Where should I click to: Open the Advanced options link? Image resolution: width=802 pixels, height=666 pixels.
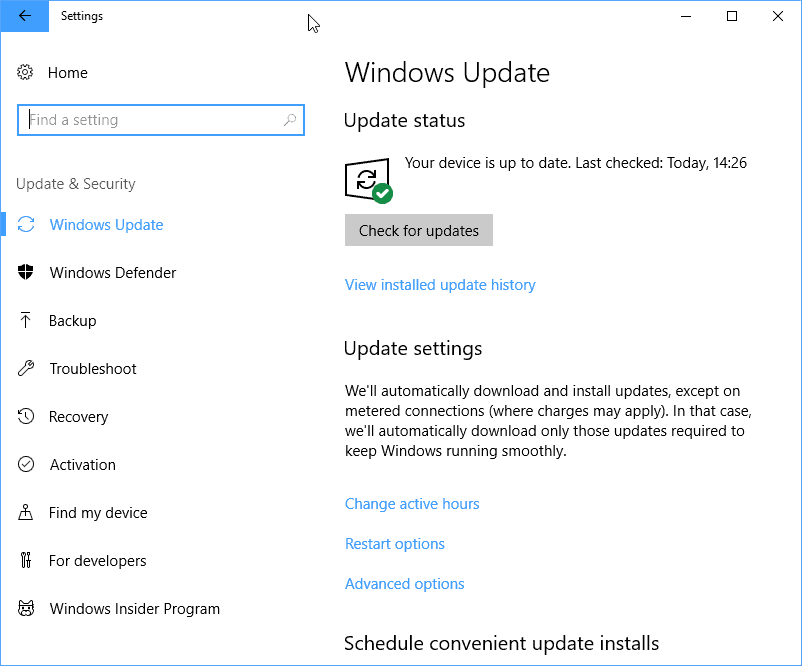pyautogui.click(x=405, y=584)
